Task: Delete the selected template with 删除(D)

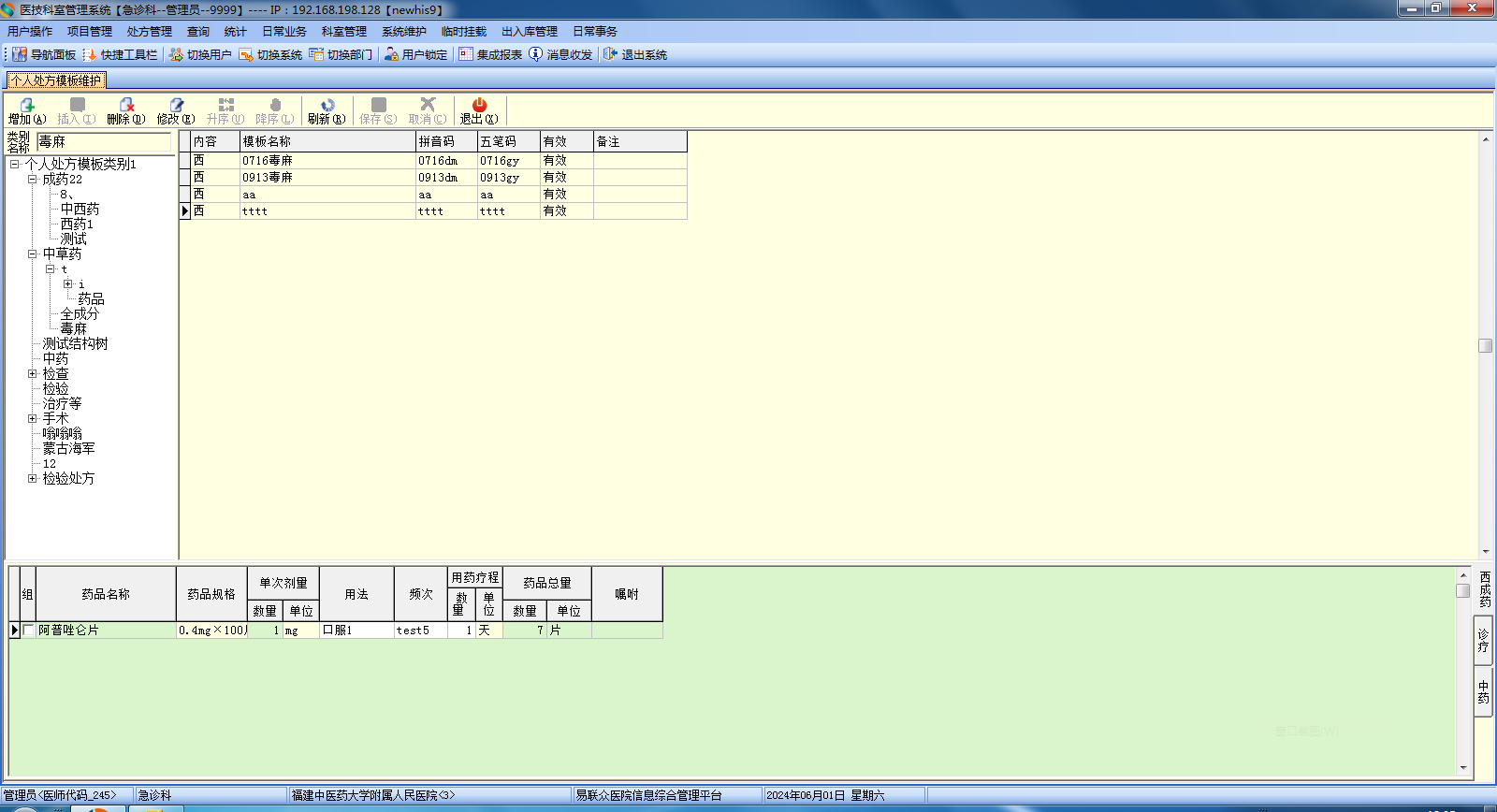Action: [x=126, y=111]
